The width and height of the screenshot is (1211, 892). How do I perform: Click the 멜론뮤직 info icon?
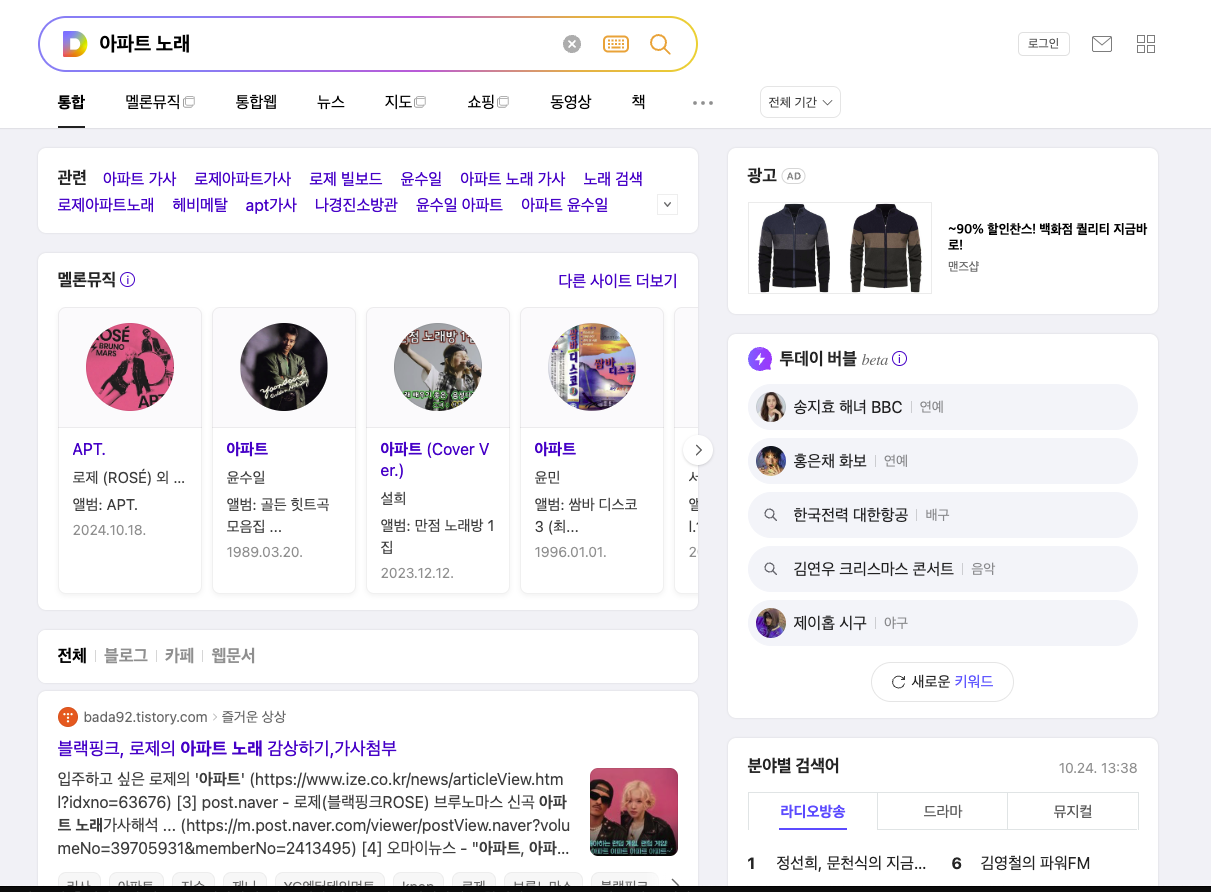click(127, 280)
